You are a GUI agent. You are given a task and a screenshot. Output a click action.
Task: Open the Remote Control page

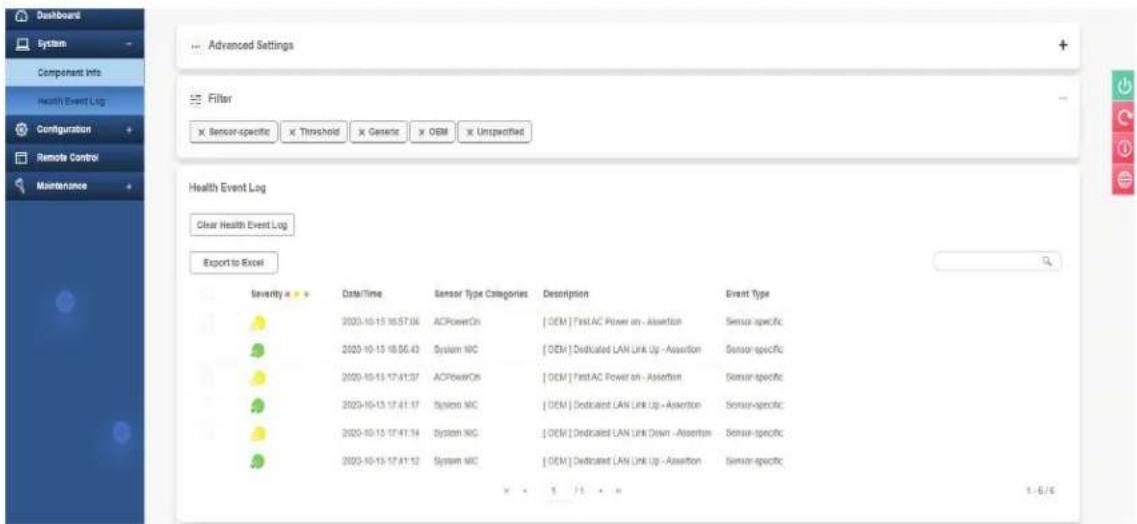73,157
